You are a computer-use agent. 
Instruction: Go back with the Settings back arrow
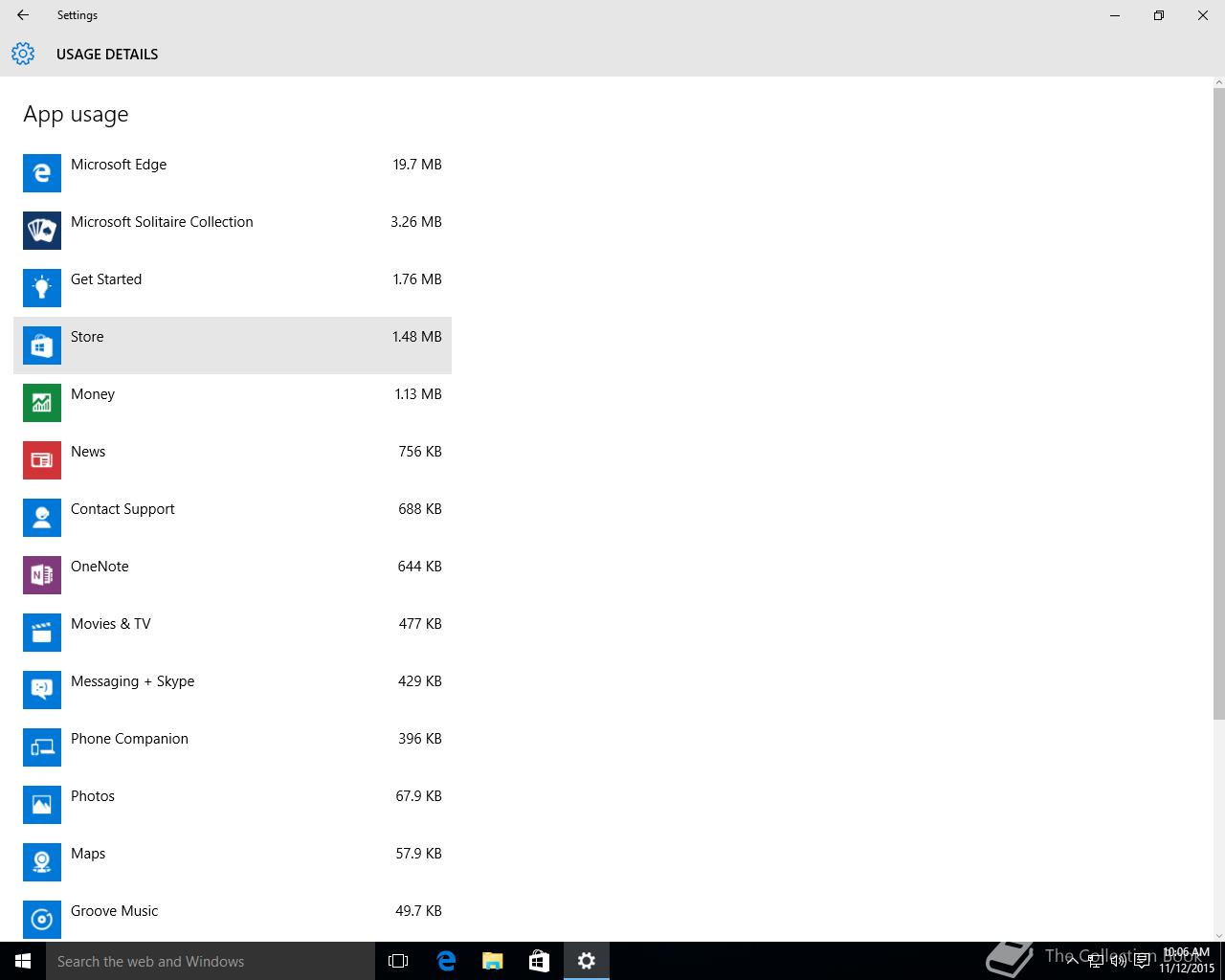(x=23, y=15)
